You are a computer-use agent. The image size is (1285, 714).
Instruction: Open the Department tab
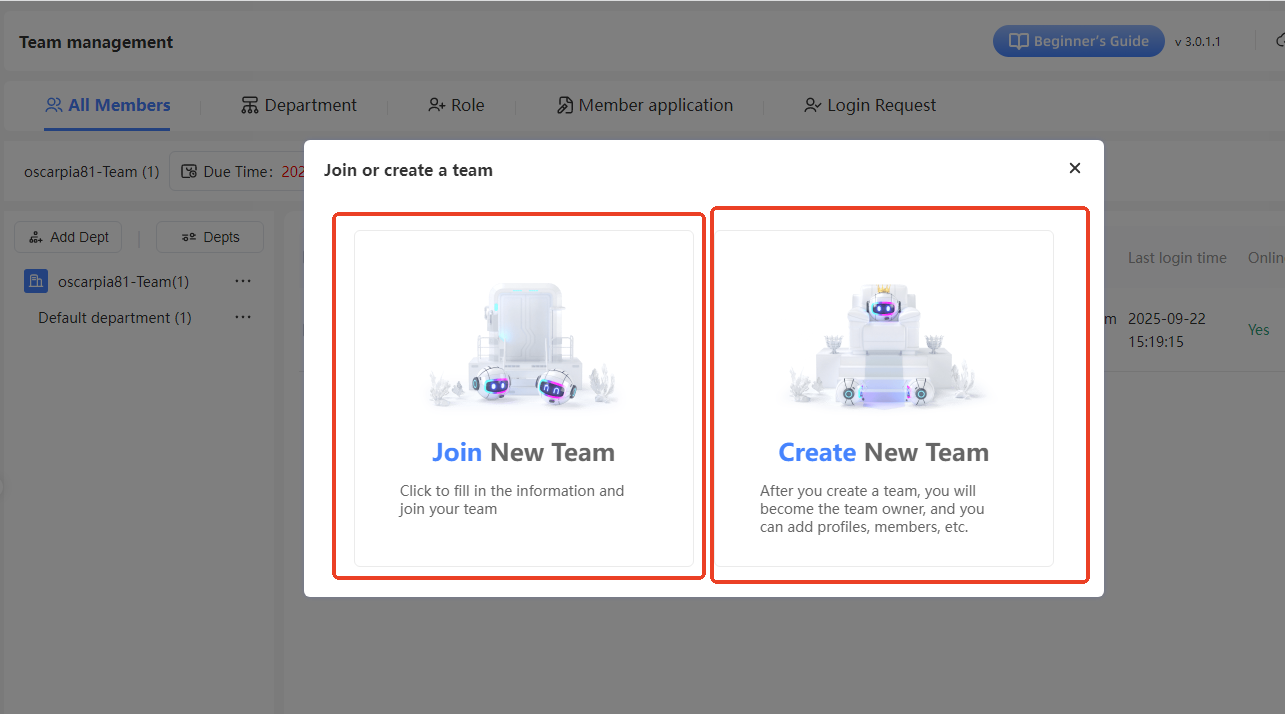click(299, 105)
